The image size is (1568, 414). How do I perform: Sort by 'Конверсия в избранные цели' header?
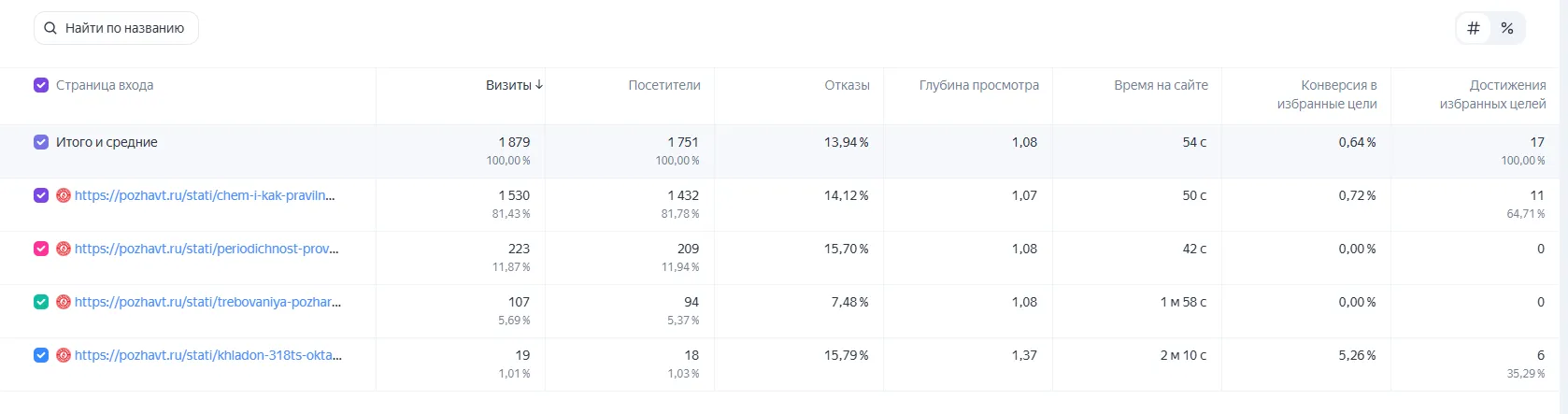pyautogui.click(x=1327, y=94)
